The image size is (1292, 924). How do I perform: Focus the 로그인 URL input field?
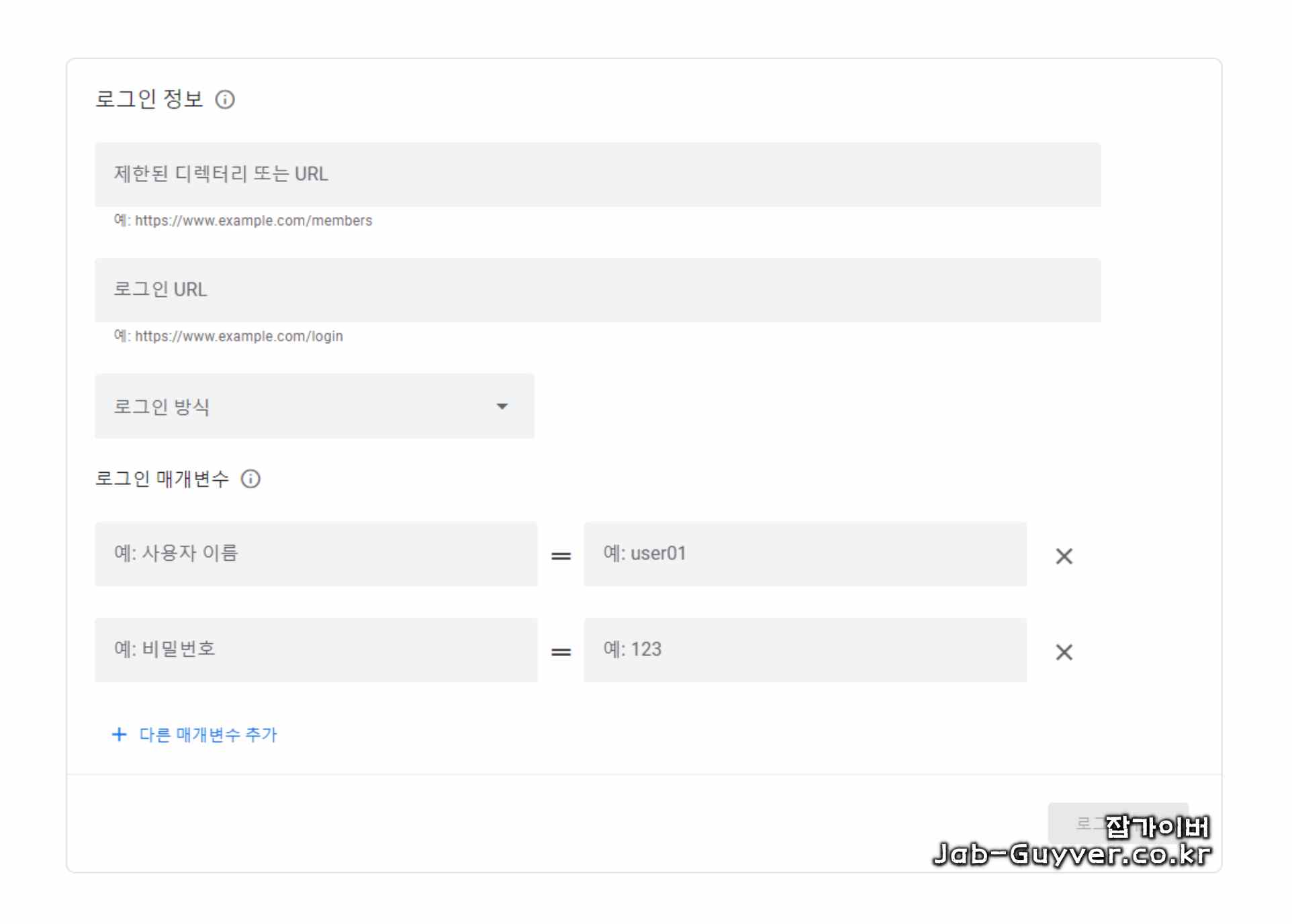click(598, 290)
